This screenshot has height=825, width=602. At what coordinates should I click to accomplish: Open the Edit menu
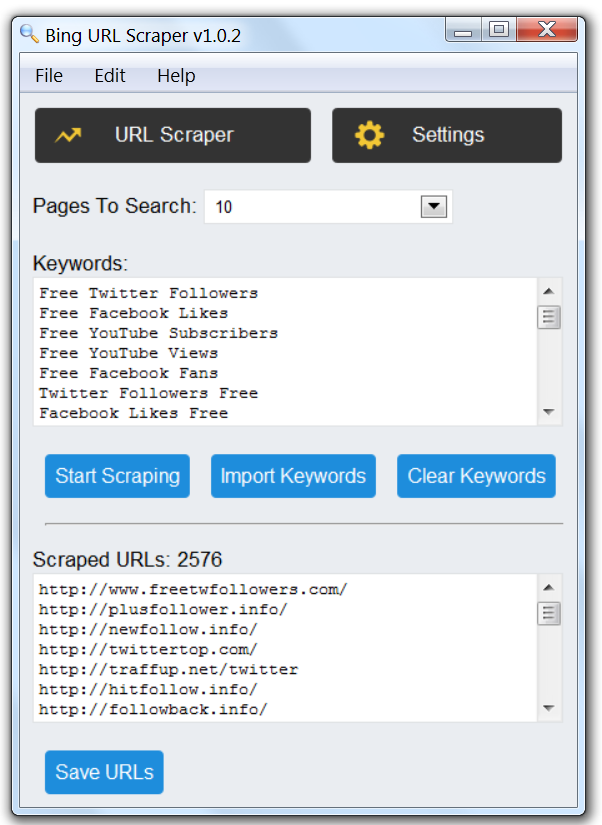click(109, 76)
